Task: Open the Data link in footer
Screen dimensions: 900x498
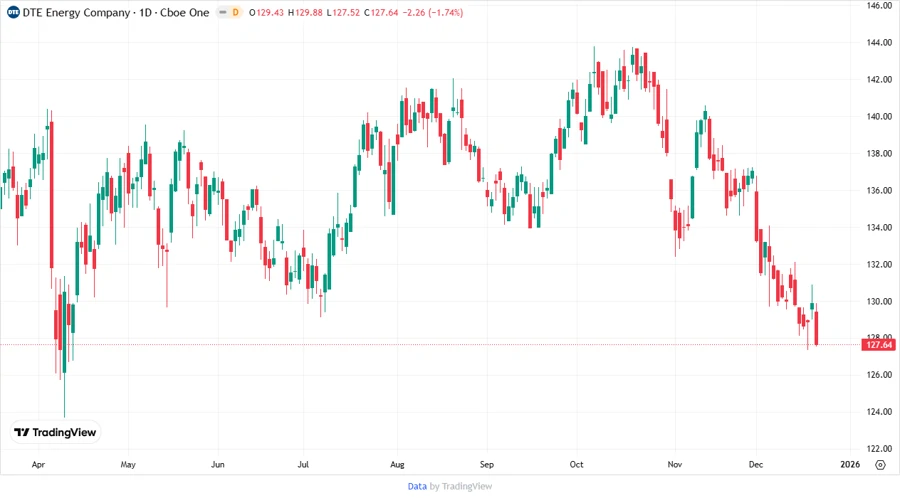Action: pyautogui.click(x=417, y=487)
